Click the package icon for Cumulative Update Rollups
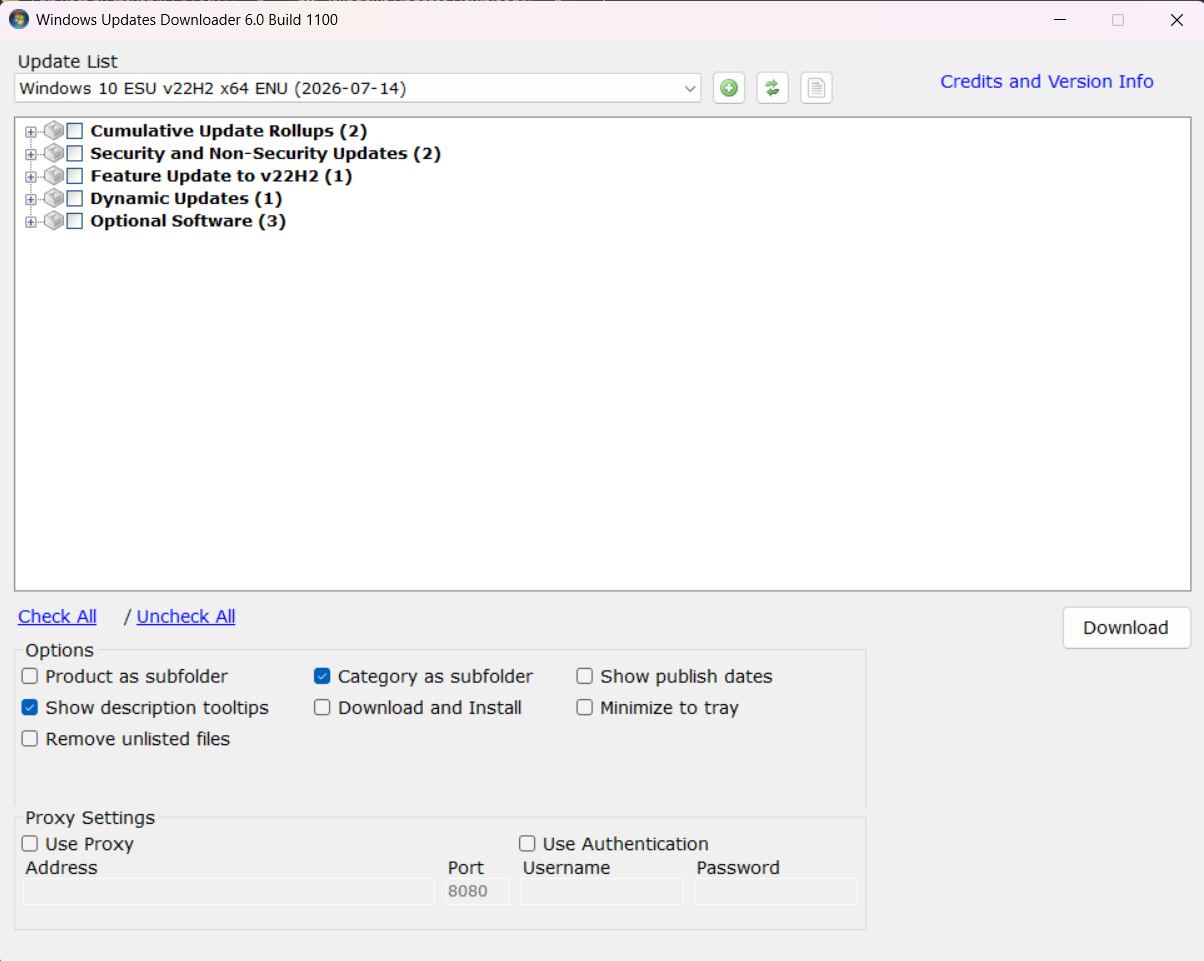This screenshot has height=961, width=1204. click(x=54, y=131)
